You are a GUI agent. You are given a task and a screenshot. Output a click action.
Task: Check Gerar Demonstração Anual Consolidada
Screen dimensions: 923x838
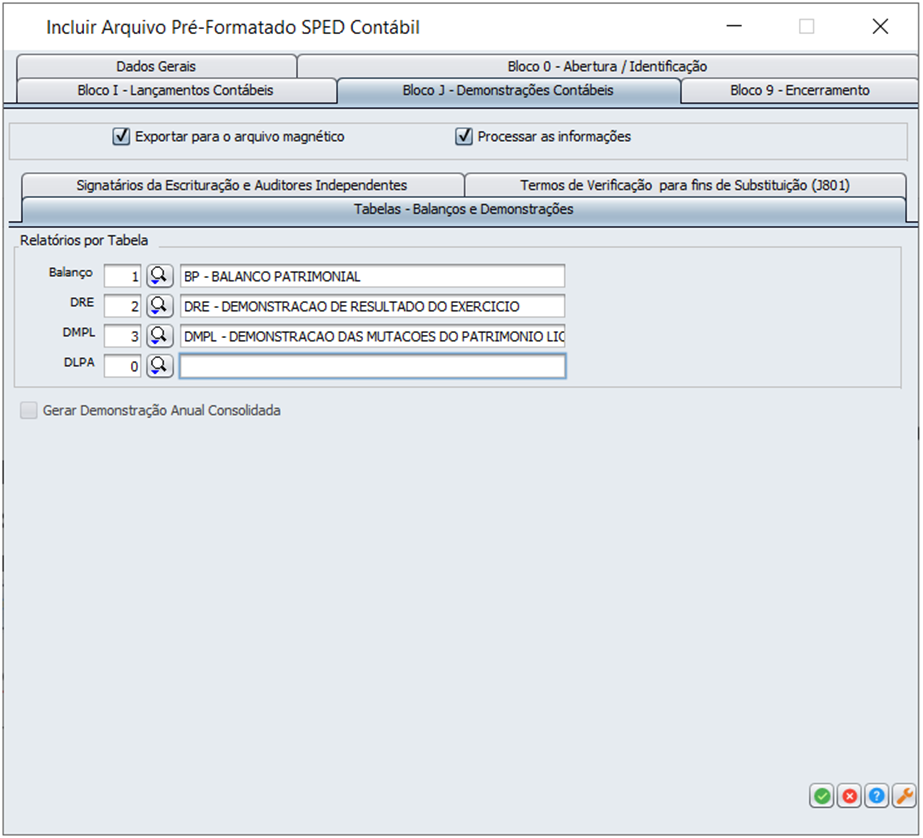pyautogui.click(x=29, y=410)
